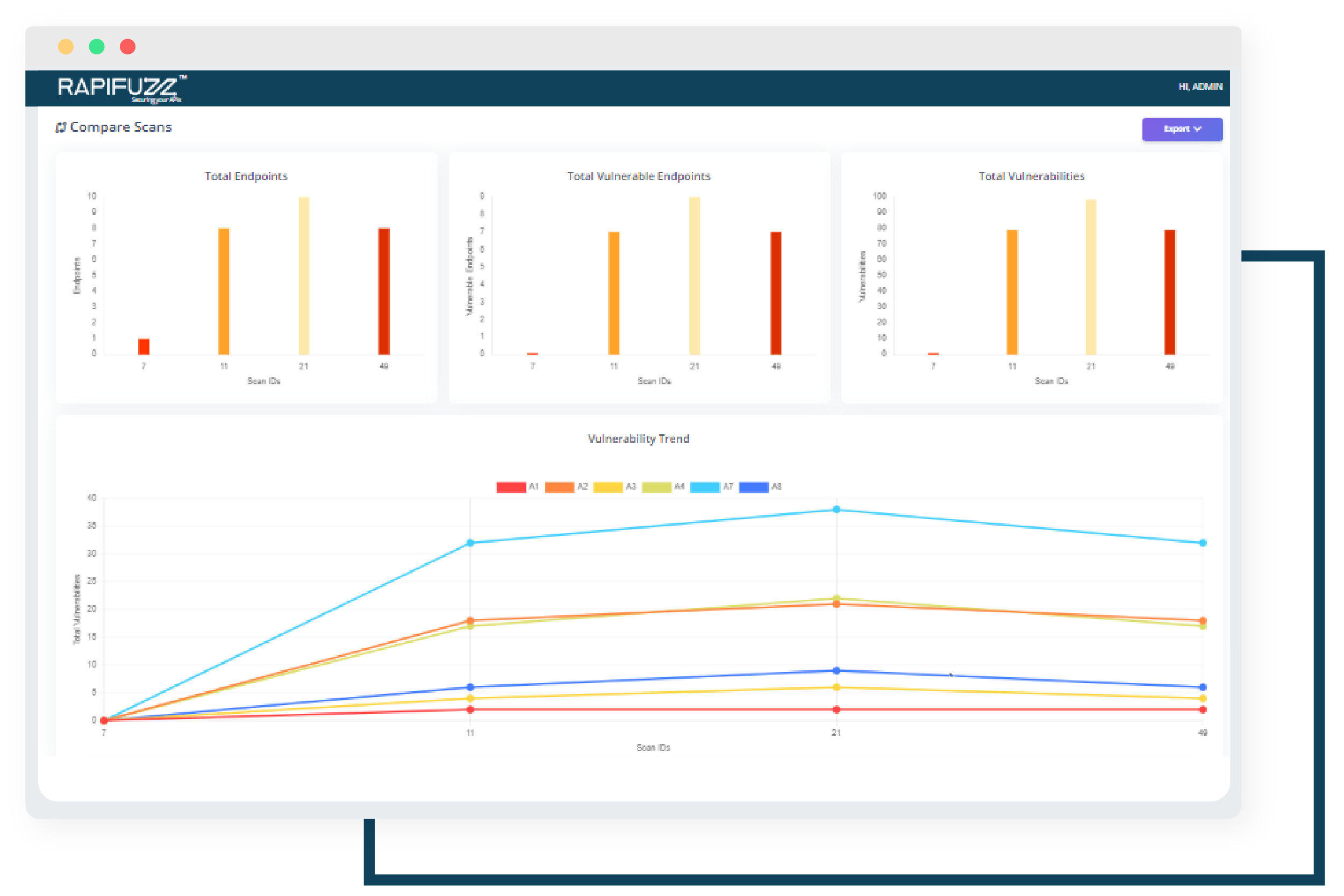Click the Total Endpoints chart title
This screenshot has height=896, width=1344.
[x=246, y=176]
